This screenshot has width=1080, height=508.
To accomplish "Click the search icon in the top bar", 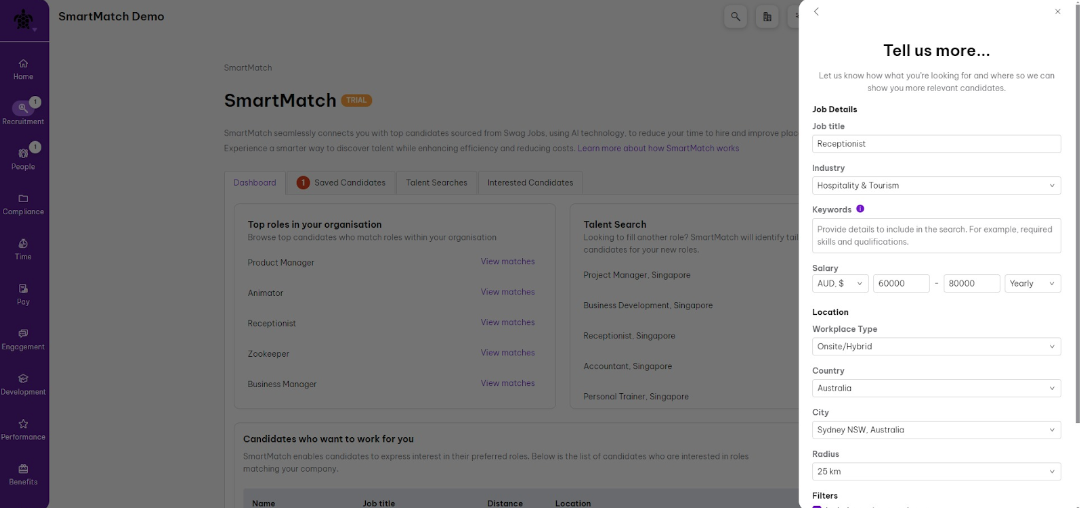I will (736, 17).
